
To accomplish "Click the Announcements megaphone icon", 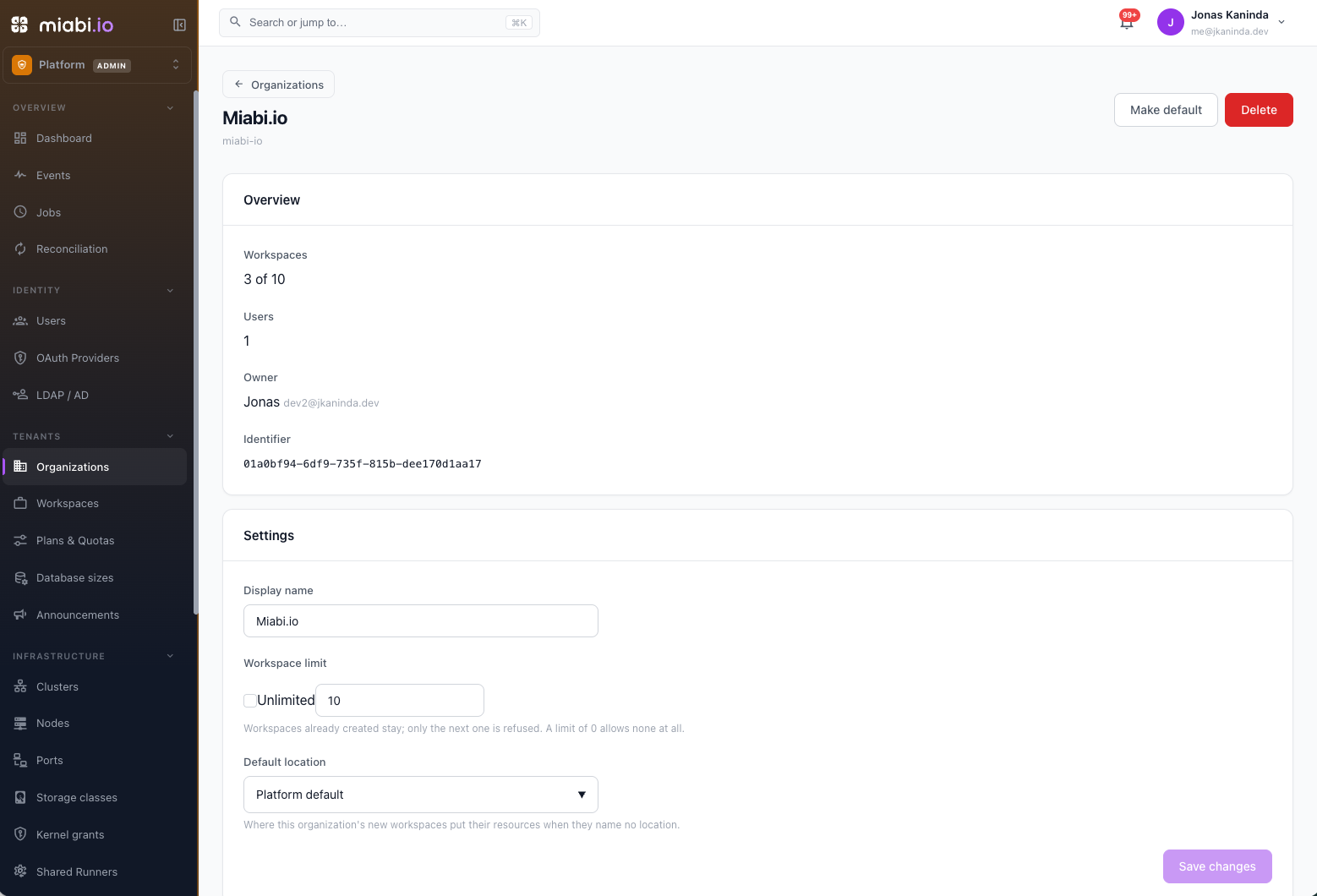I will [20, 615].
